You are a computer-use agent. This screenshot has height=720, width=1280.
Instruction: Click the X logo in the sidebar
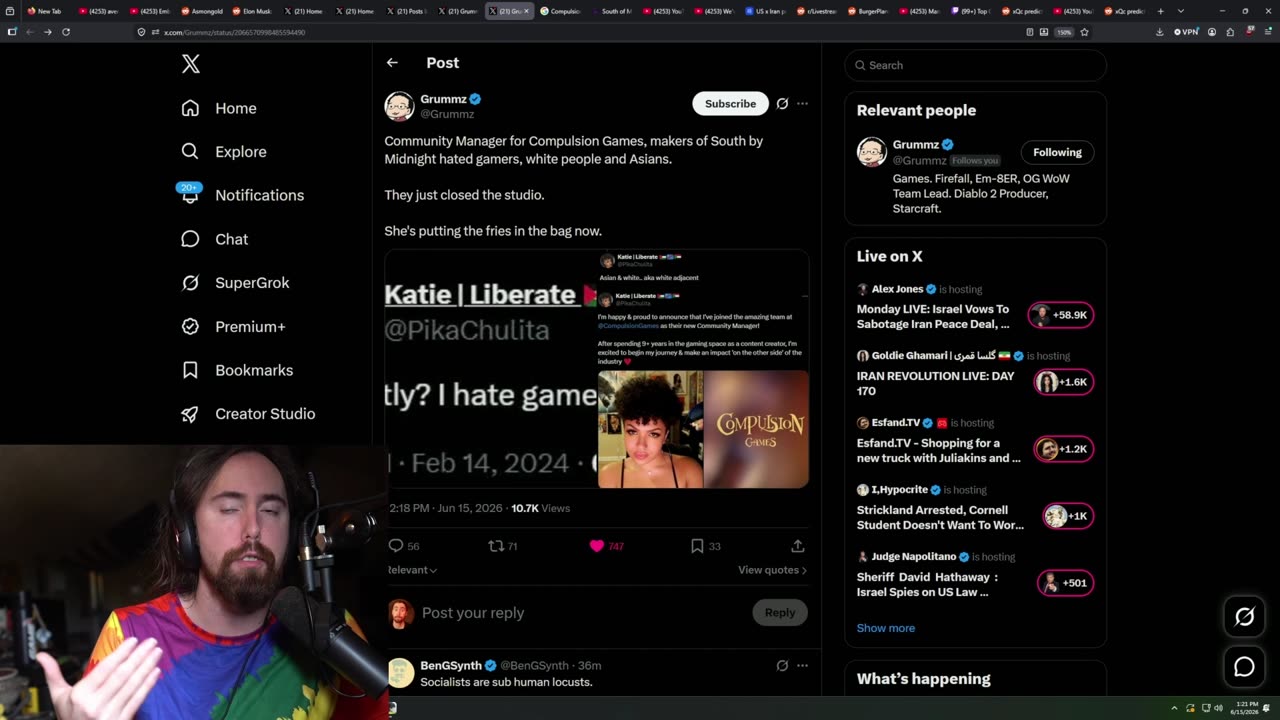coord(190,65)
